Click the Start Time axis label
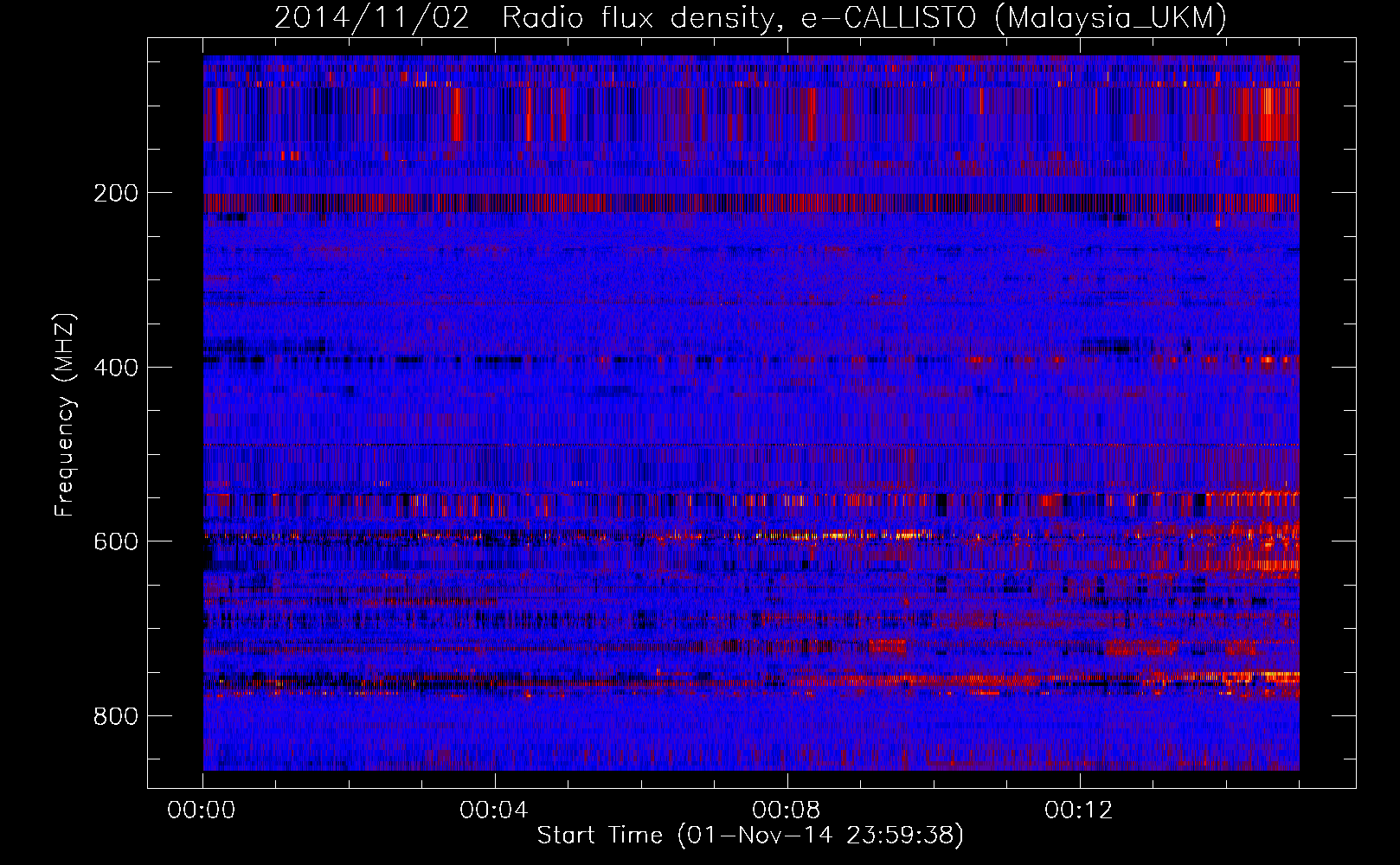 tap(750, 836)
